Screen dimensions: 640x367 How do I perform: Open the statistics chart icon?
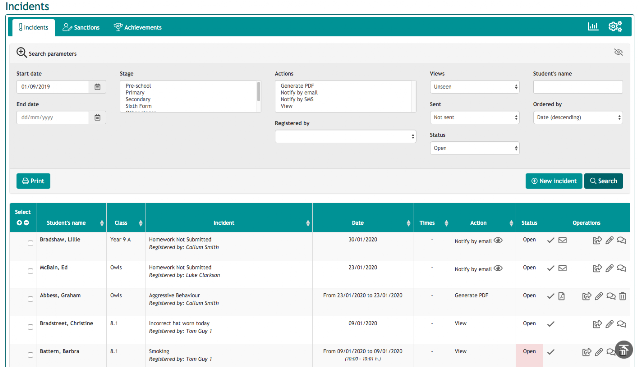point(593,27)
